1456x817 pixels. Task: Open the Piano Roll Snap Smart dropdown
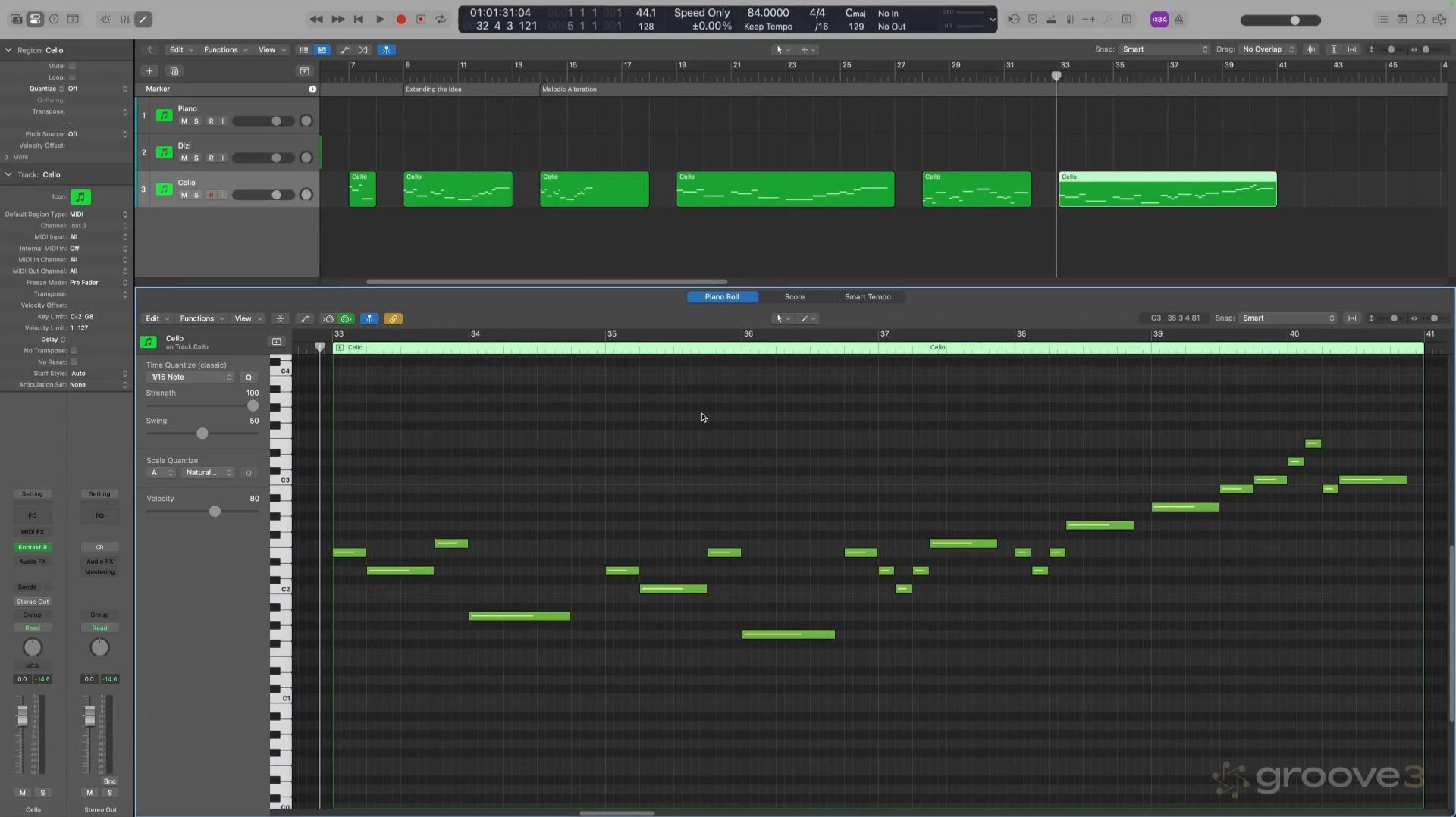(1288, 318)
